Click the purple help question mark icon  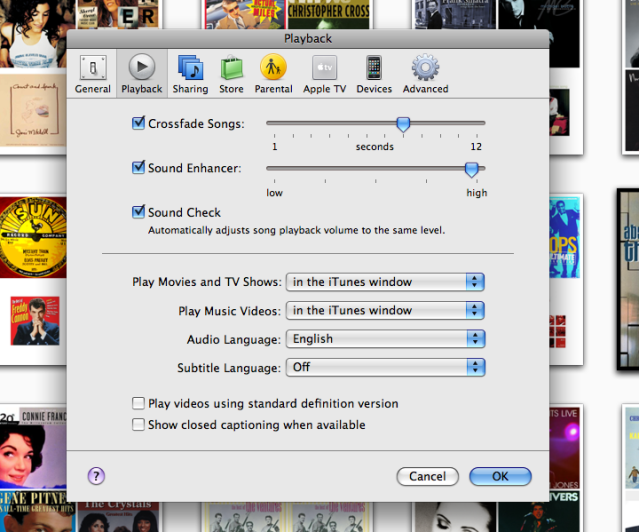pyautogui.click(x=96, y=476)
